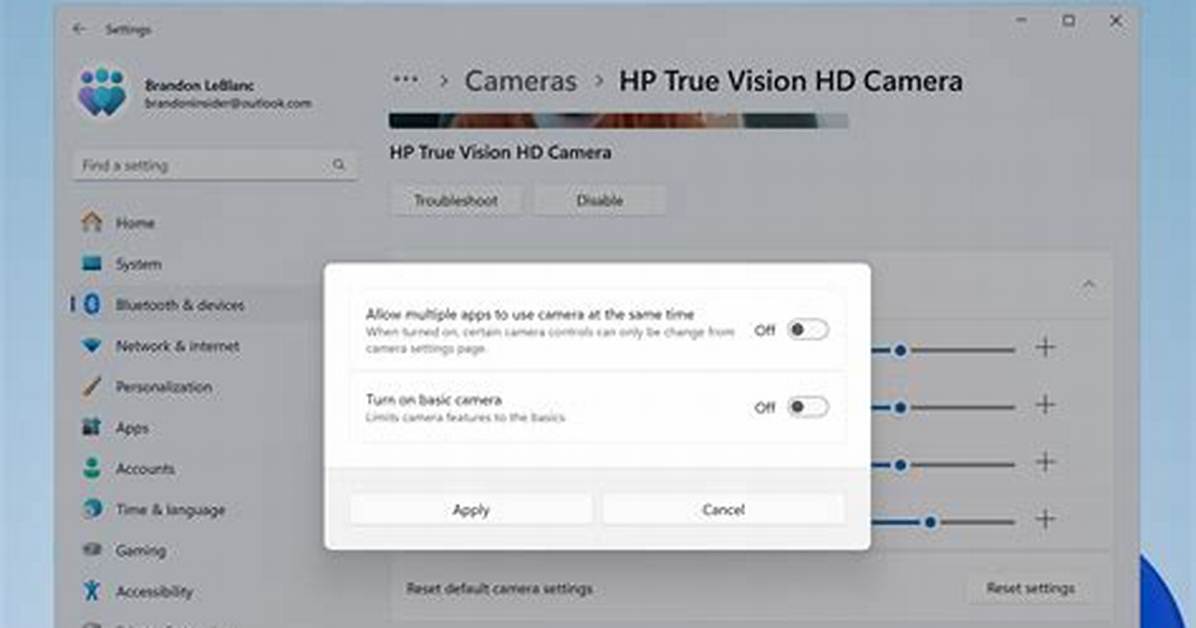Click the Accessibility figure icon
This screenshot has height=628, width=1196.
click(92, 591)
